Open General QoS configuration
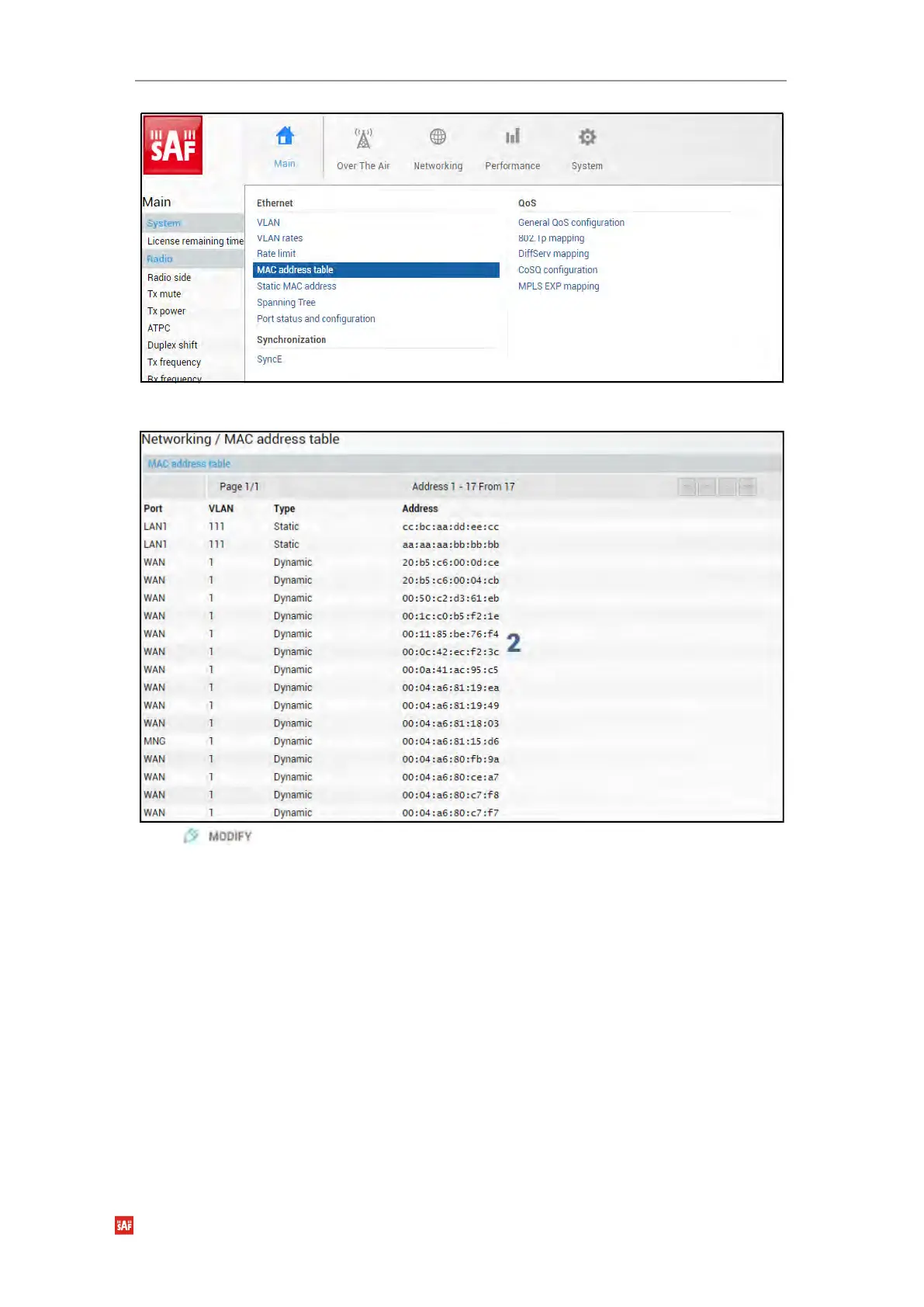 tap(571, 223)
